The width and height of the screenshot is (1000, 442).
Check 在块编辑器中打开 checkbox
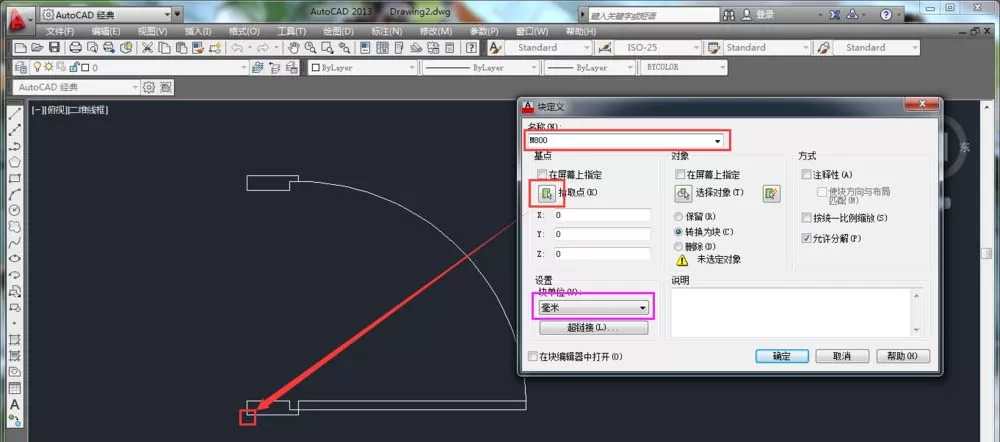coord(533,357)
